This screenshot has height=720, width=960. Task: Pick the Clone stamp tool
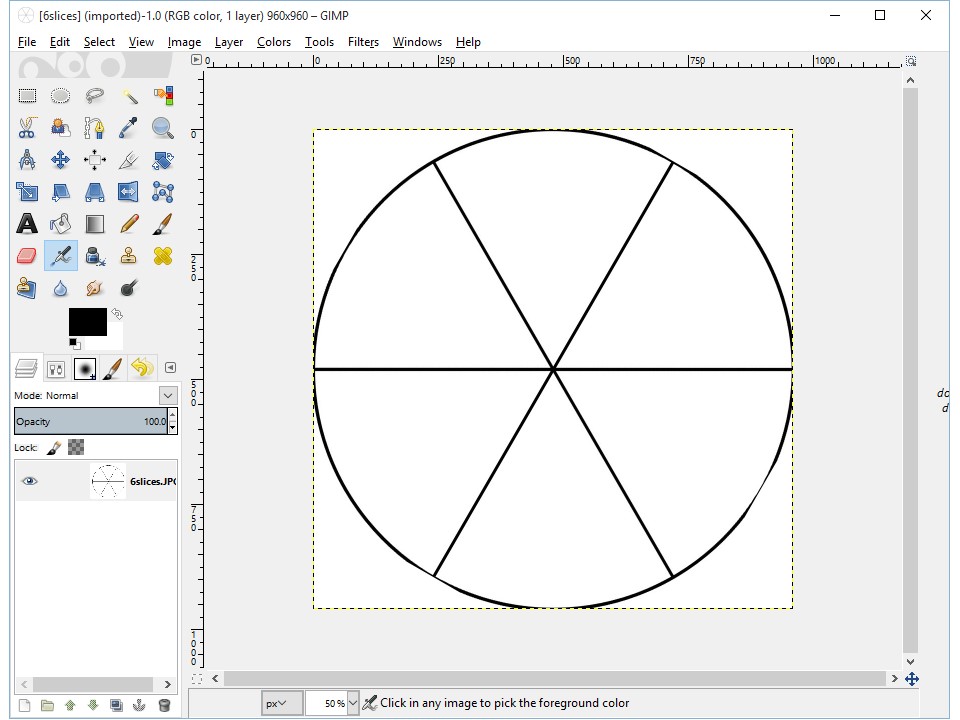coord(129,255)
